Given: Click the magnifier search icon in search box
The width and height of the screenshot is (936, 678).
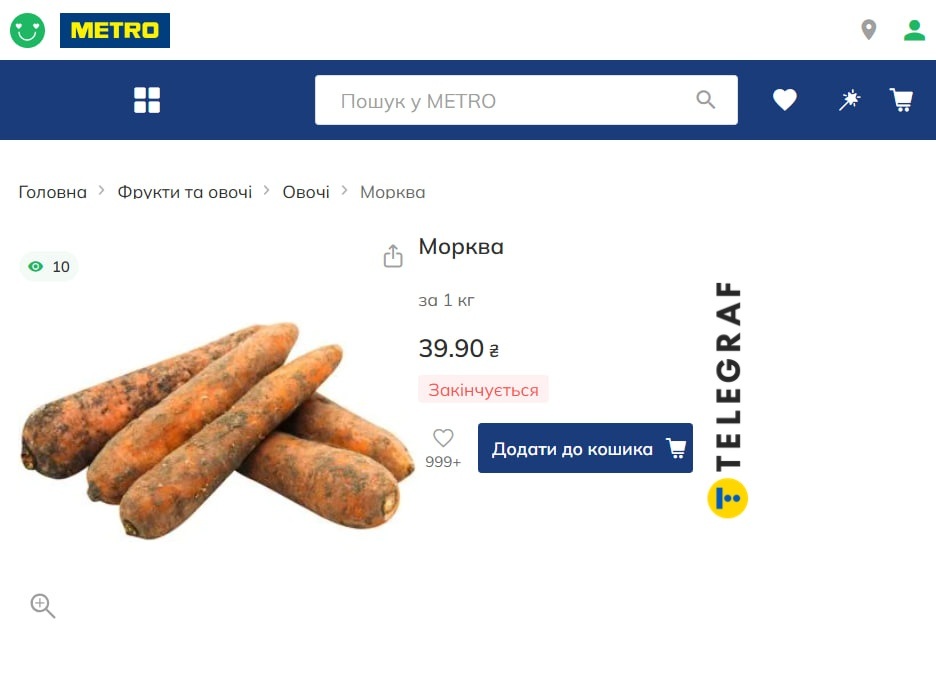Looking at the screenshot, I should tap(706, 100).
